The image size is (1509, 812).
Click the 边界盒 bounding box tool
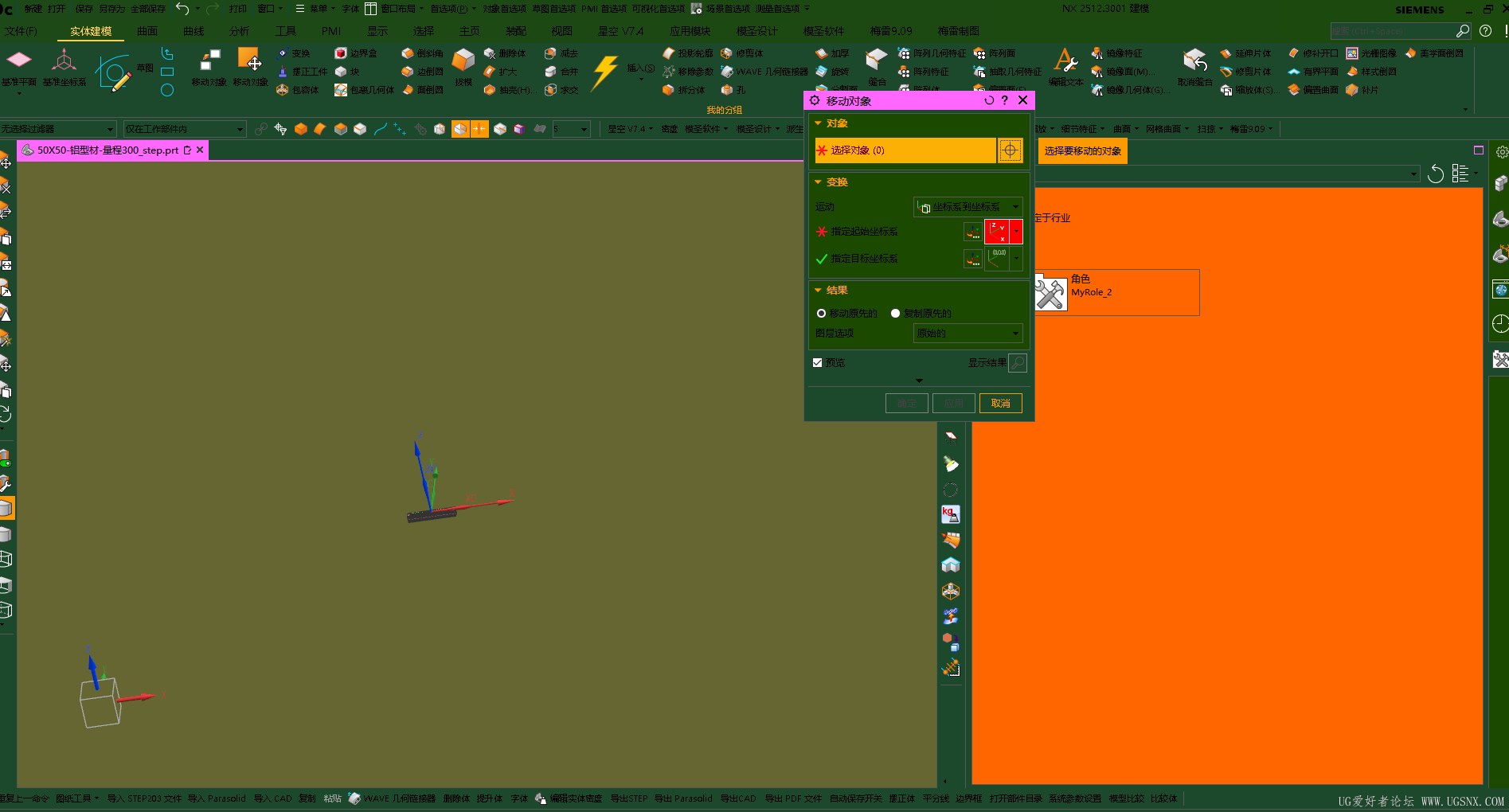356,53
